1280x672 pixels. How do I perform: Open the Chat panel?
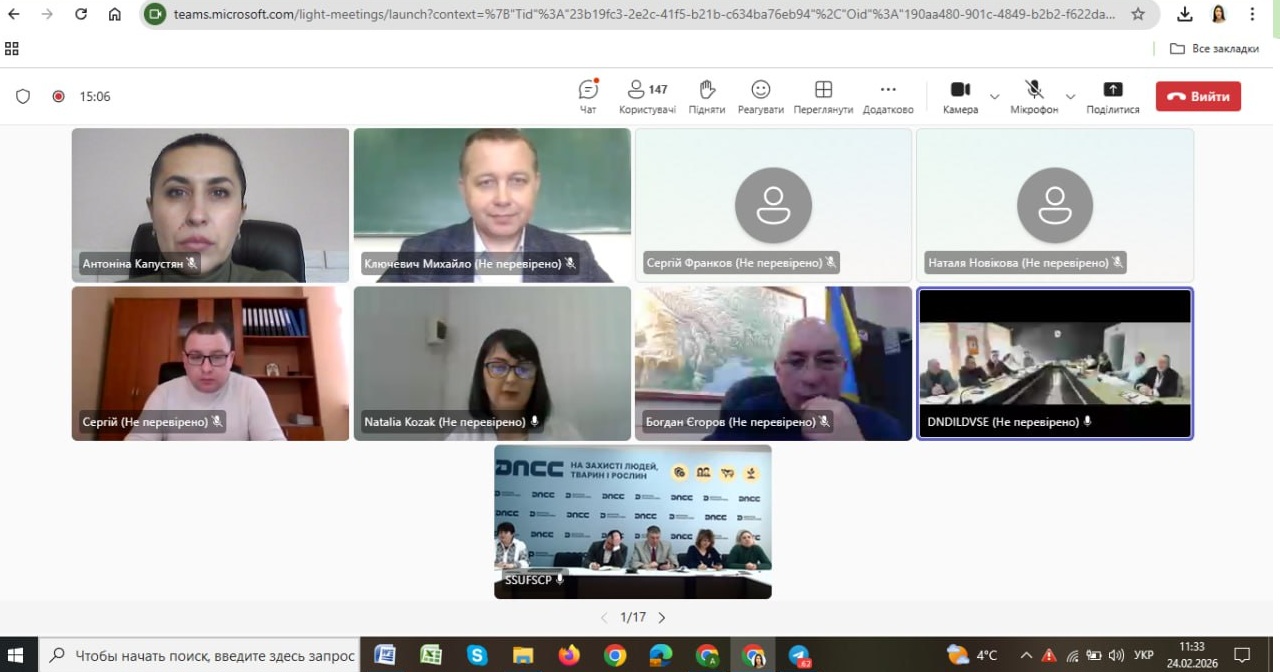pyautogui.click(x=588, y=96)
